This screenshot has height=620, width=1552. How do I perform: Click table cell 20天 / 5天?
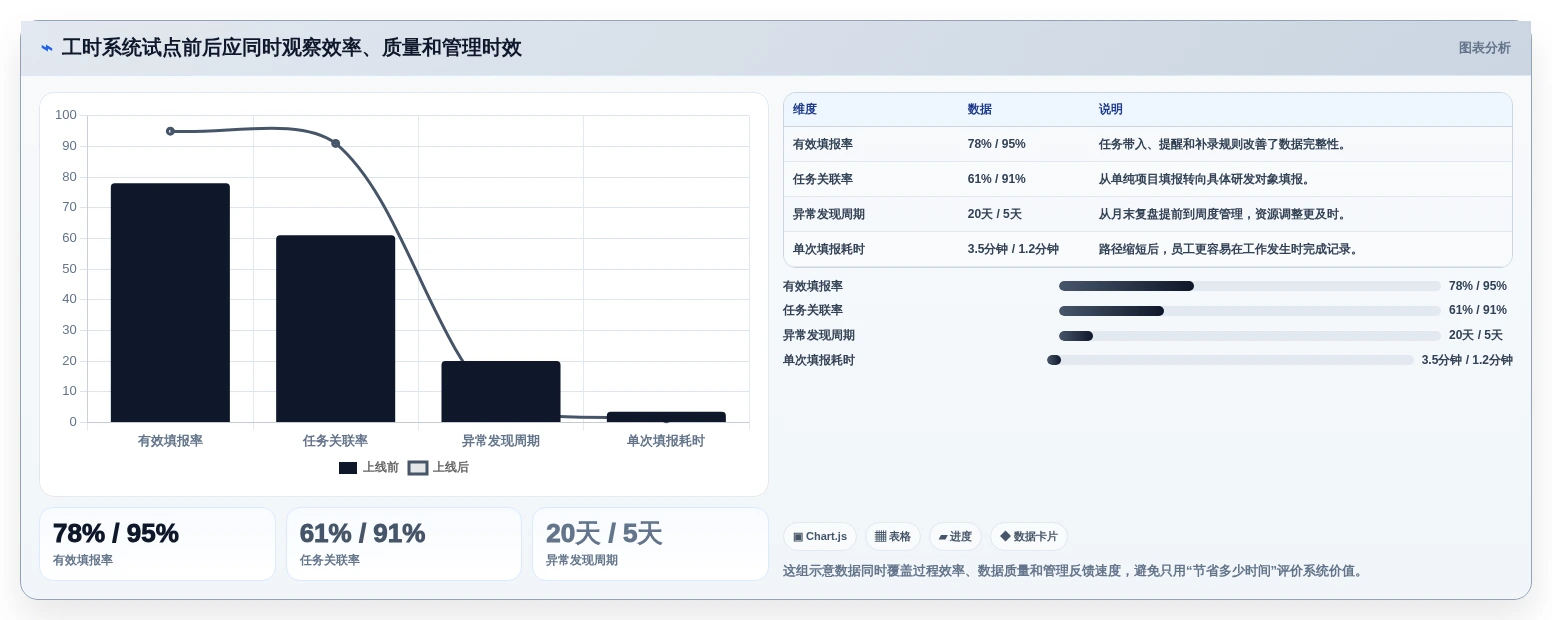[x=995, y=214]
